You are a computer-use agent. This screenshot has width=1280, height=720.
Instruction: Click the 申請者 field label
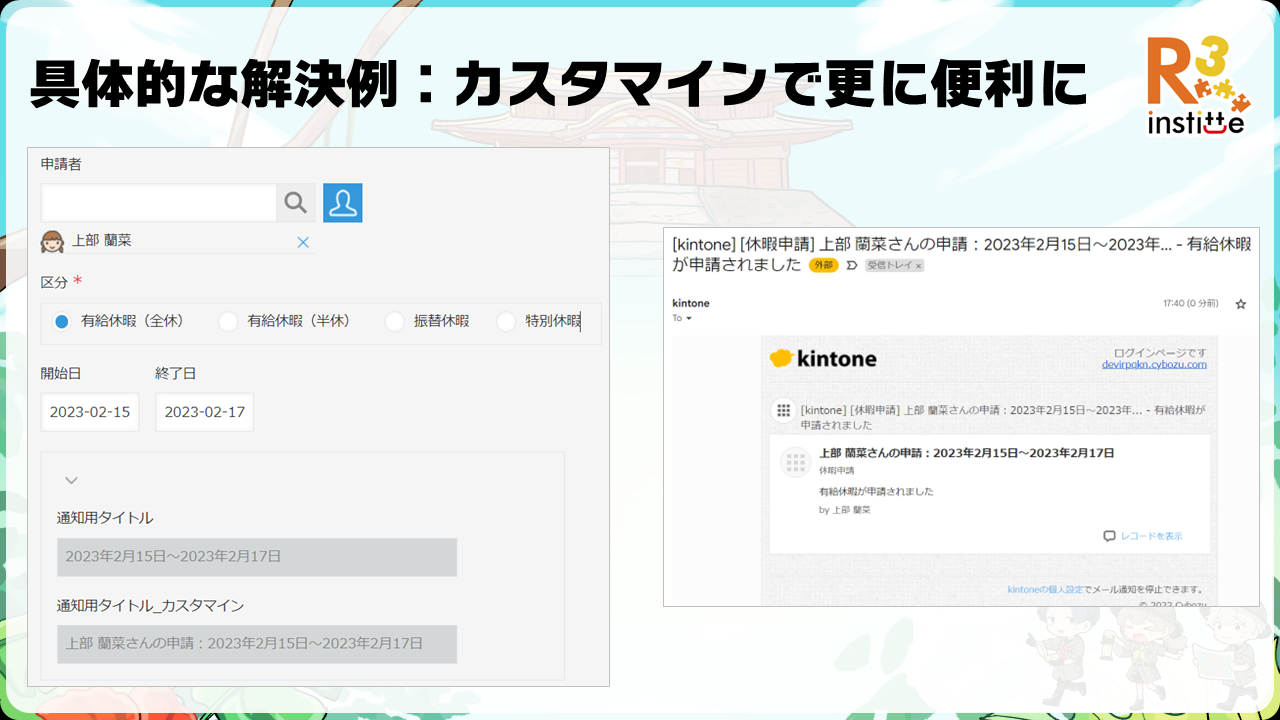click(x=61, y=164)
